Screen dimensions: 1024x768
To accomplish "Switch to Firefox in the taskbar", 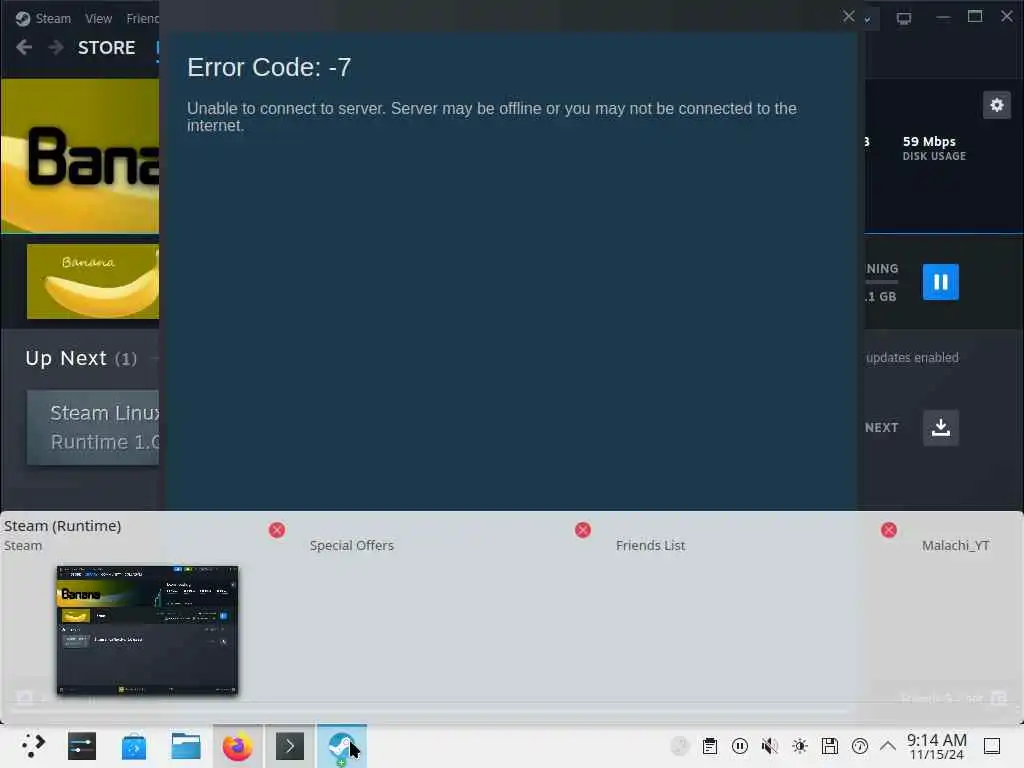I will (x=238, y=746).
